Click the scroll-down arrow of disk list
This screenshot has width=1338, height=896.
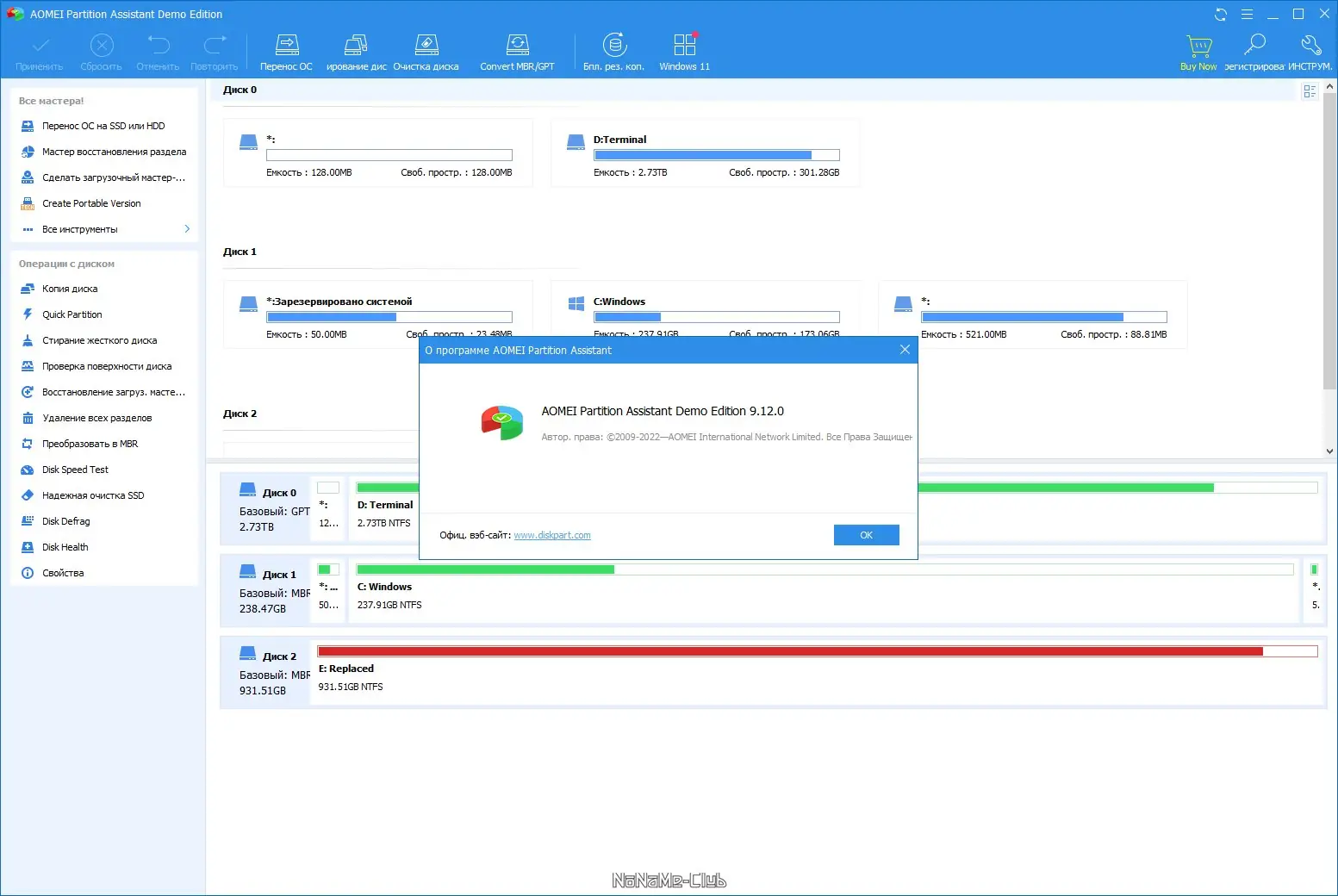pos(1330,451)
